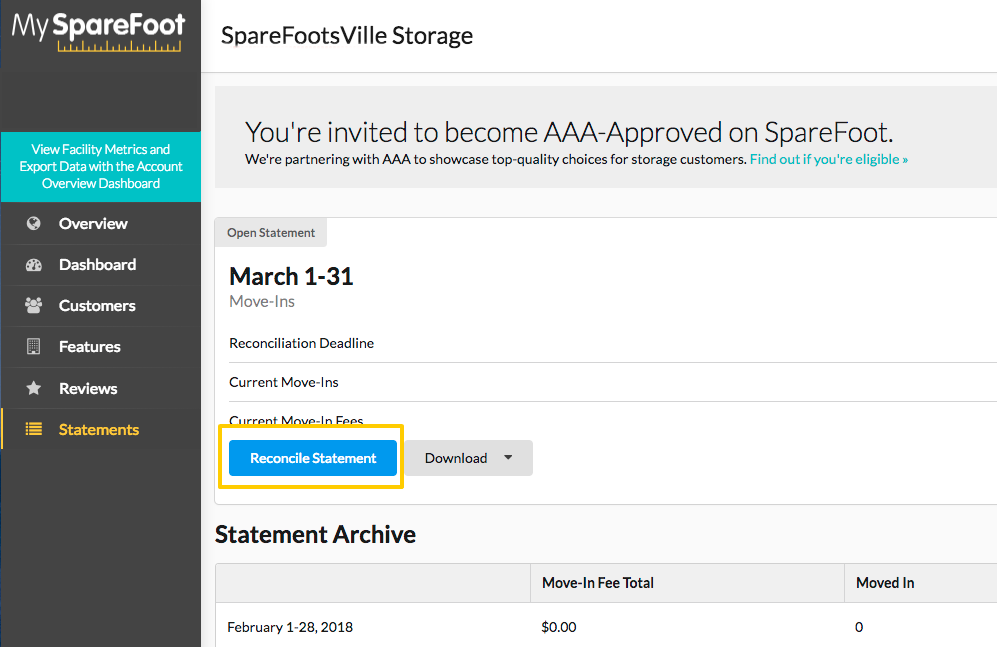997x647 pixels.
Task: Click the Features building icon
Action: tap(34, 346)
